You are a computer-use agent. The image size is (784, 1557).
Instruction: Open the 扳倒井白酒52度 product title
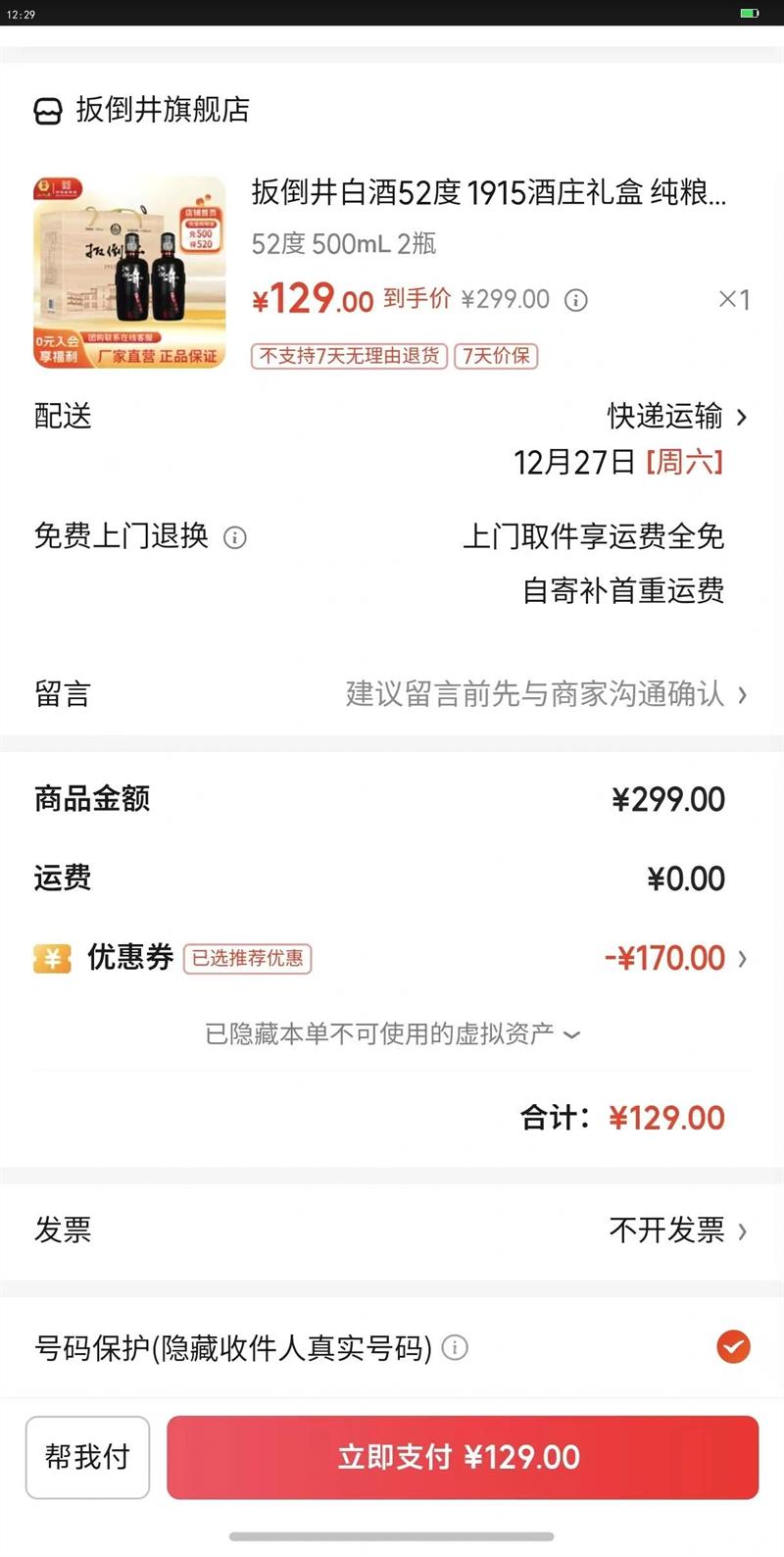(x=488, y=192)
